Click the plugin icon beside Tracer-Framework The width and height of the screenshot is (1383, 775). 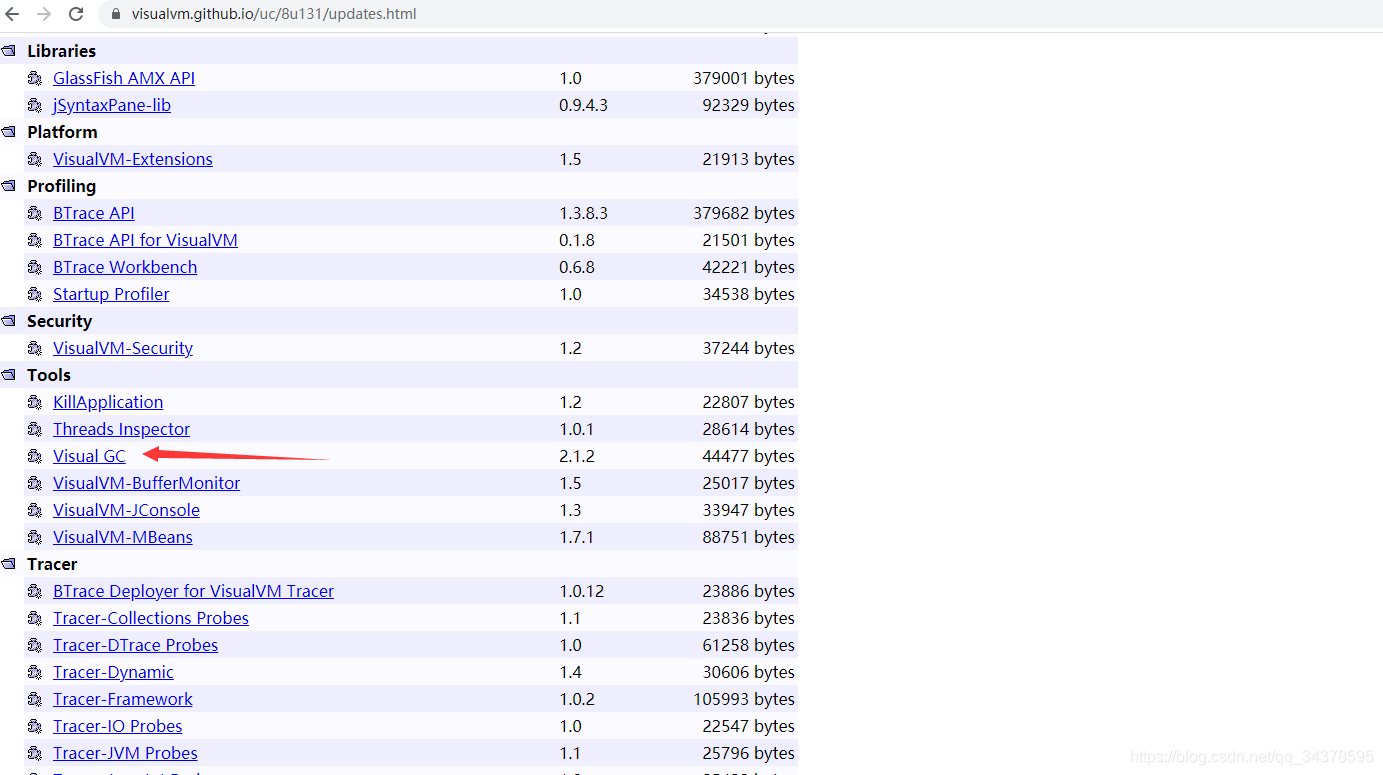pos(35,699)
